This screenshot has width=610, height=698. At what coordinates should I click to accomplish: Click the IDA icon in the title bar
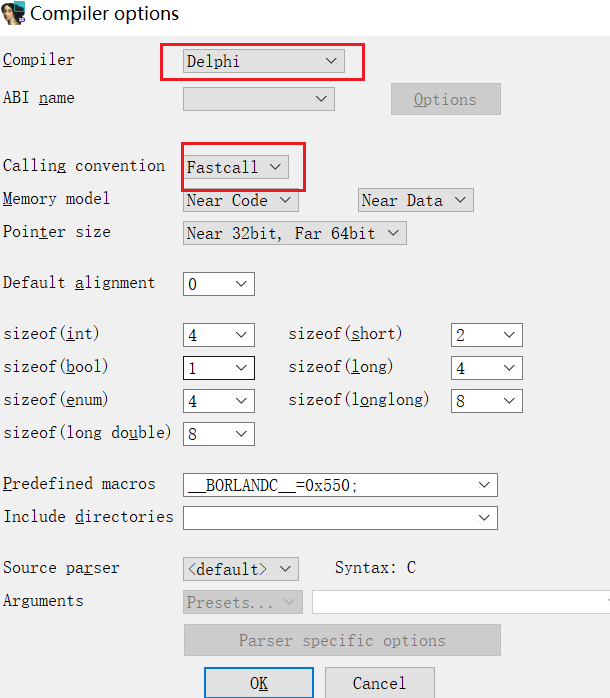tap(14, 14)
